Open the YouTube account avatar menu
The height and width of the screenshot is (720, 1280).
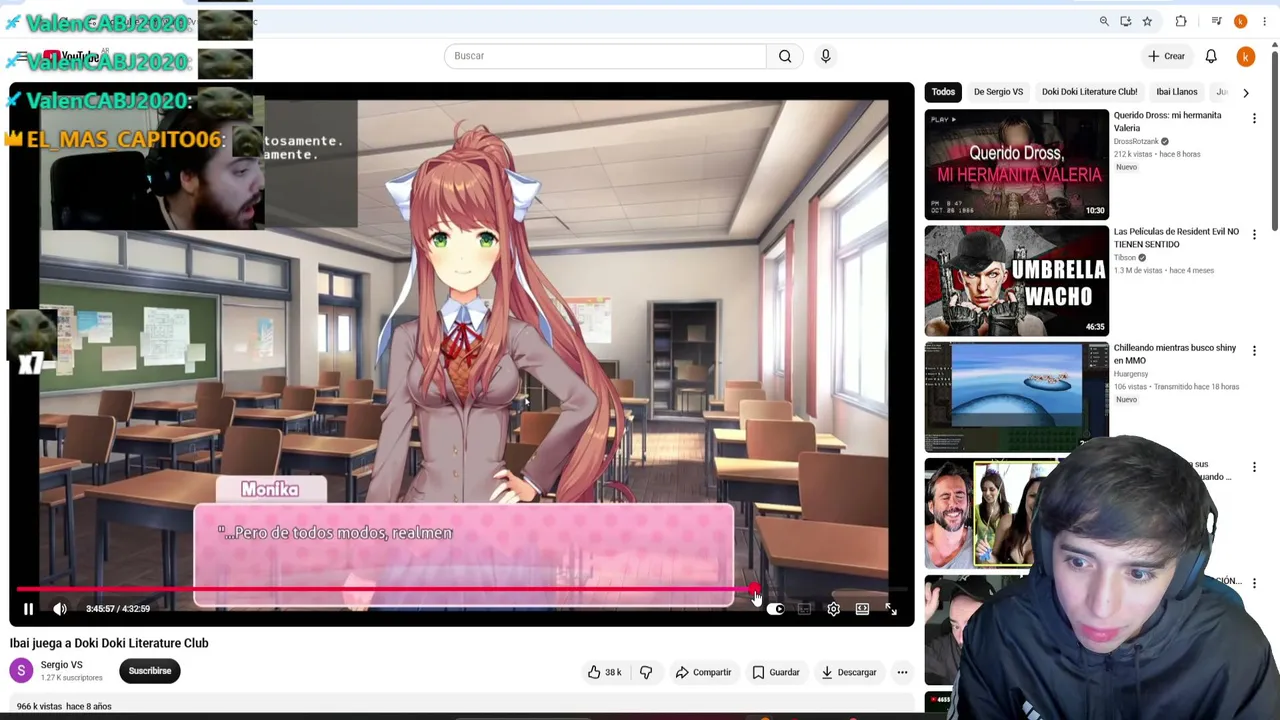point(1245,57)
